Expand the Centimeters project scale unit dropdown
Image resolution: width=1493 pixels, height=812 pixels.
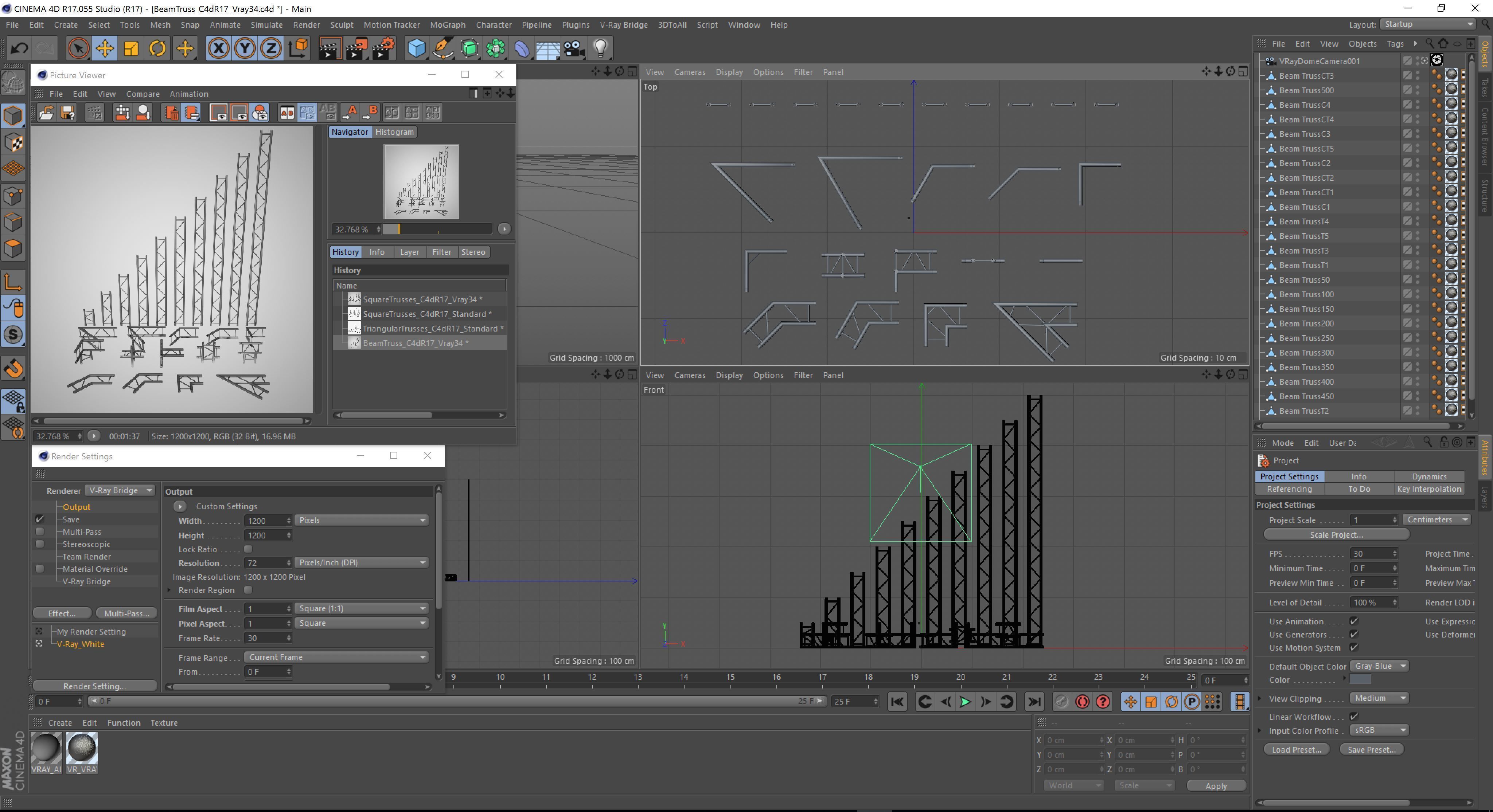pos(1437,520)
